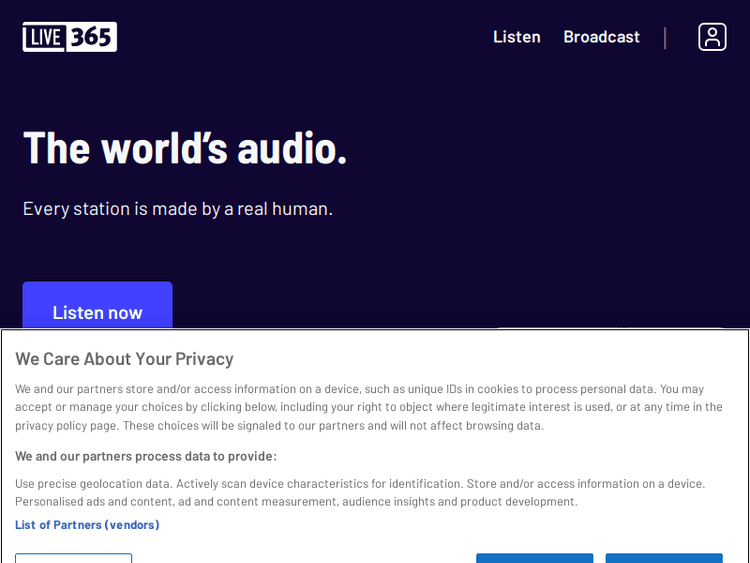Click the white outlined button at bottom left
Image resolution: width=750 pixels, height=563 pixels.
click(x=73, y=557)
